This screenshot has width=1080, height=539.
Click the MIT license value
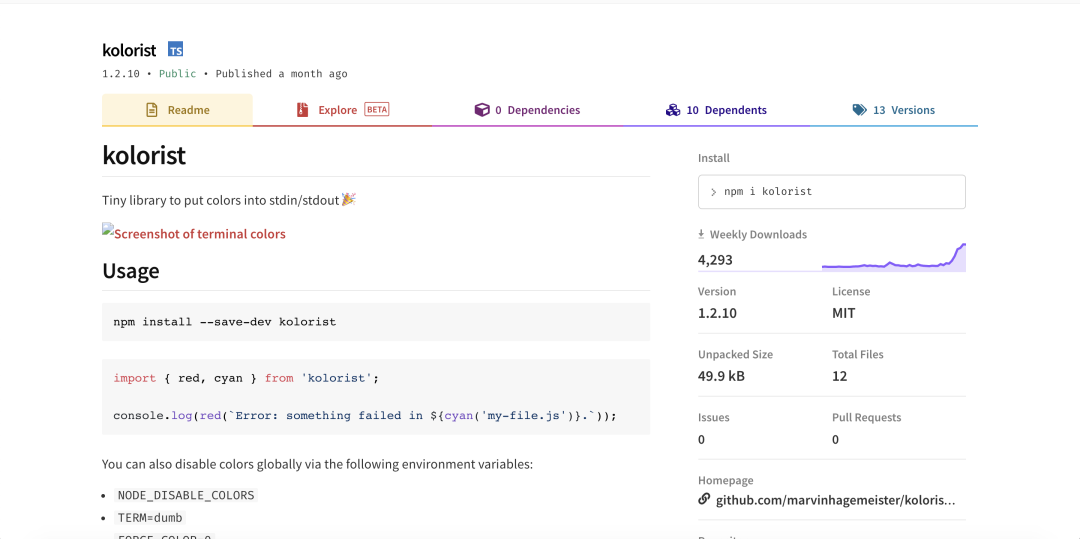pos(844,313)
